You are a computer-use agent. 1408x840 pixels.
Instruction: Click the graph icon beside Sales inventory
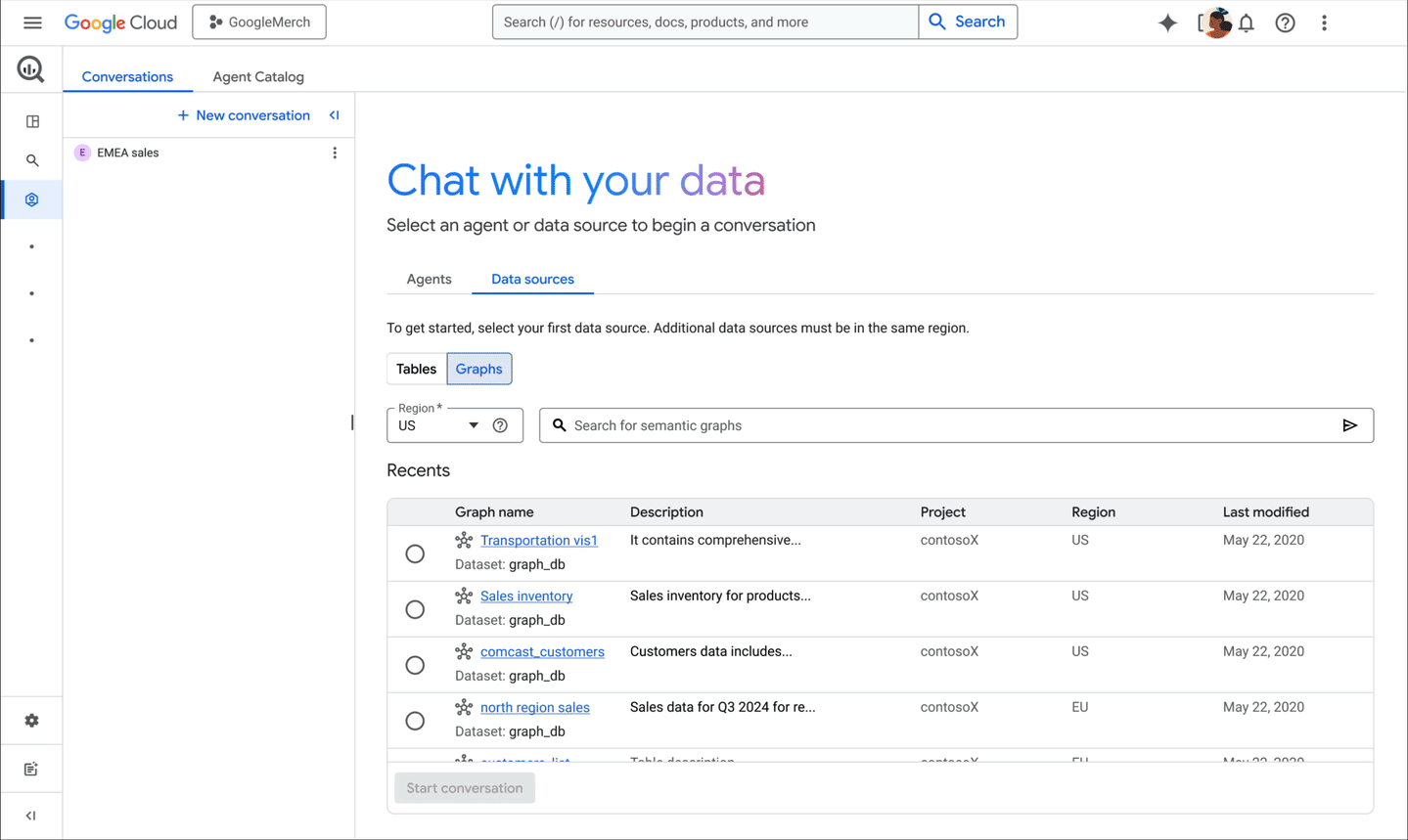tap(464, 596)
